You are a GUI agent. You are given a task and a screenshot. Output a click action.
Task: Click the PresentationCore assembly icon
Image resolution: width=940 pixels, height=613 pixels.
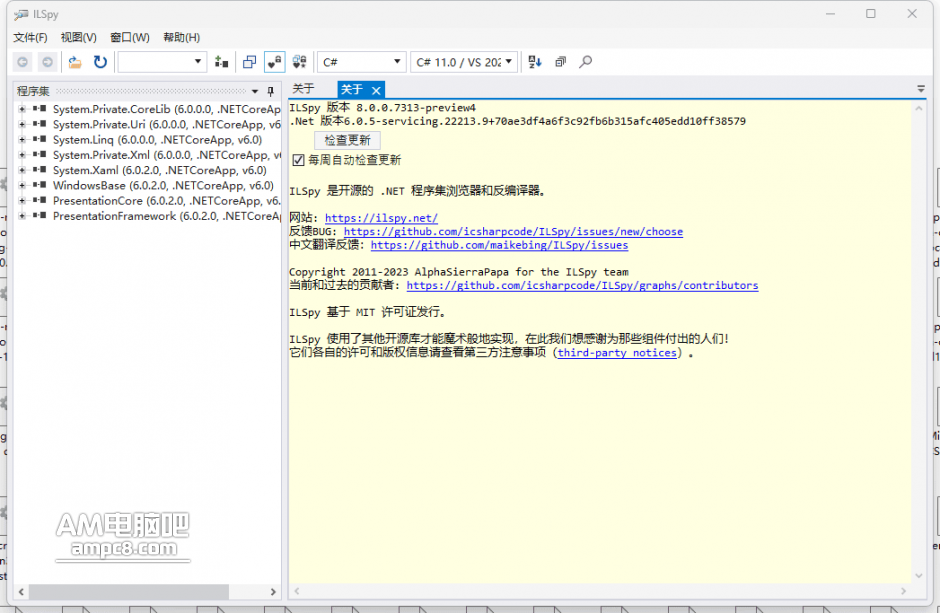point(40,200)
